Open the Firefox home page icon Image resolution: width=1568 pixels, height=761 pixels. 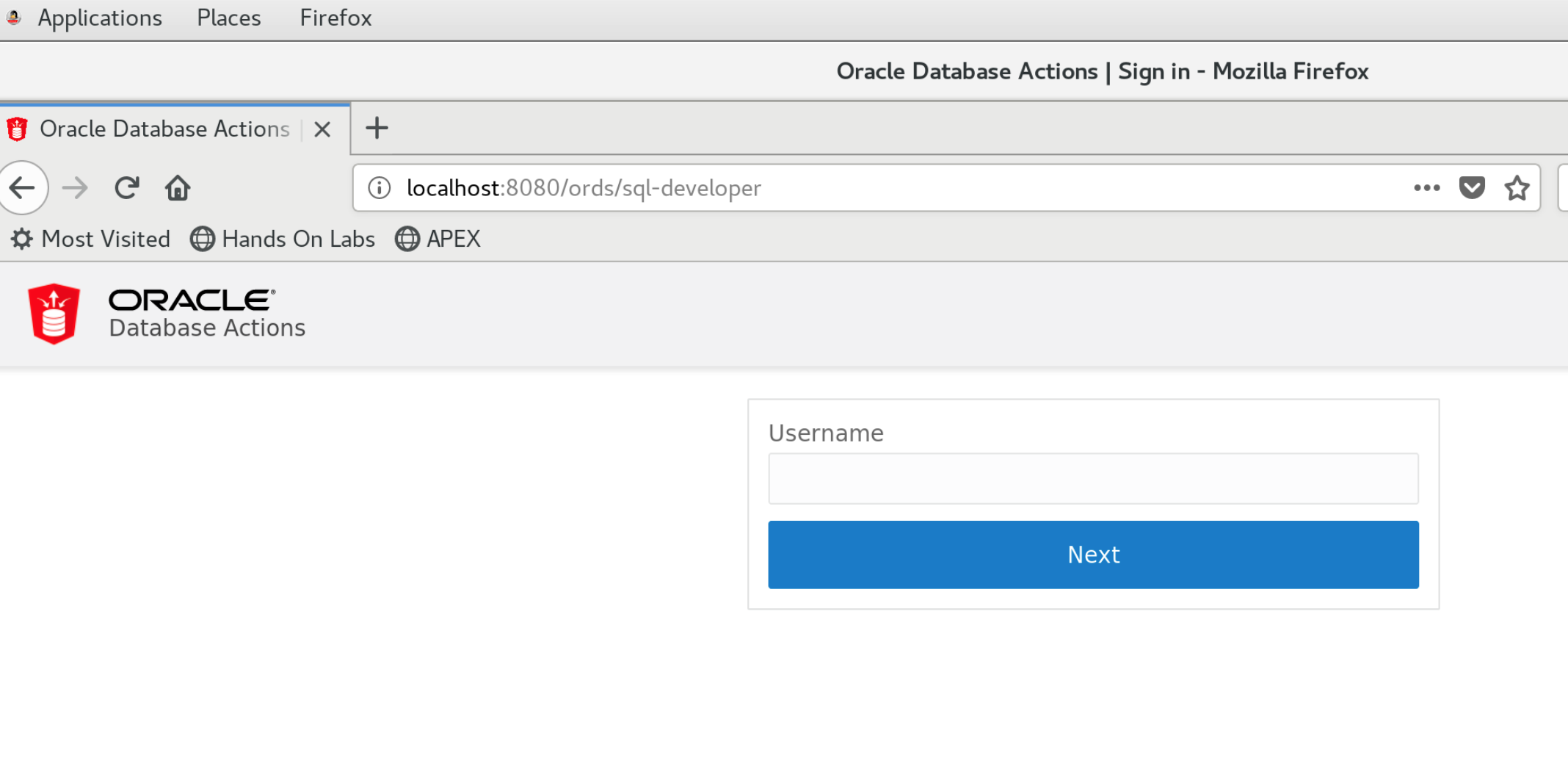point(178,188)
